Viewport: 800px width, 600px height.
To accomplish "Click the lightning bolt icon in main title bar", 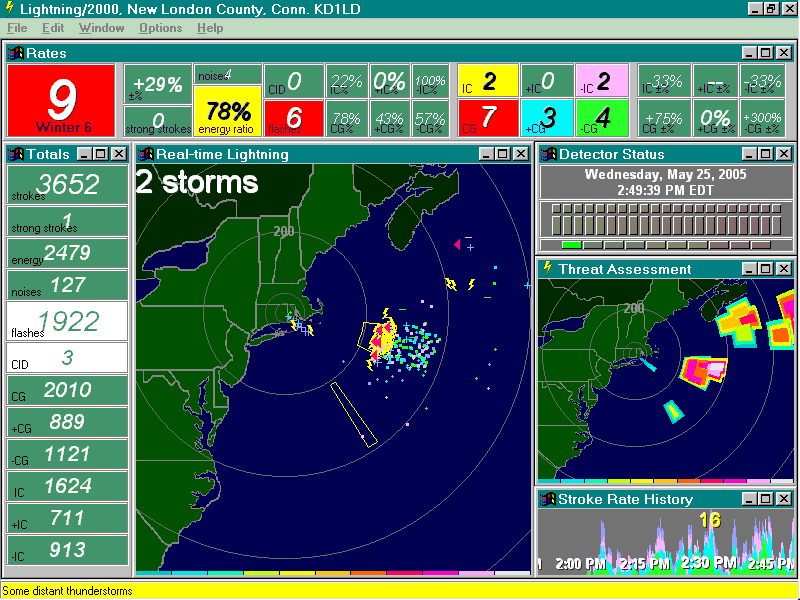I will 9,9.
